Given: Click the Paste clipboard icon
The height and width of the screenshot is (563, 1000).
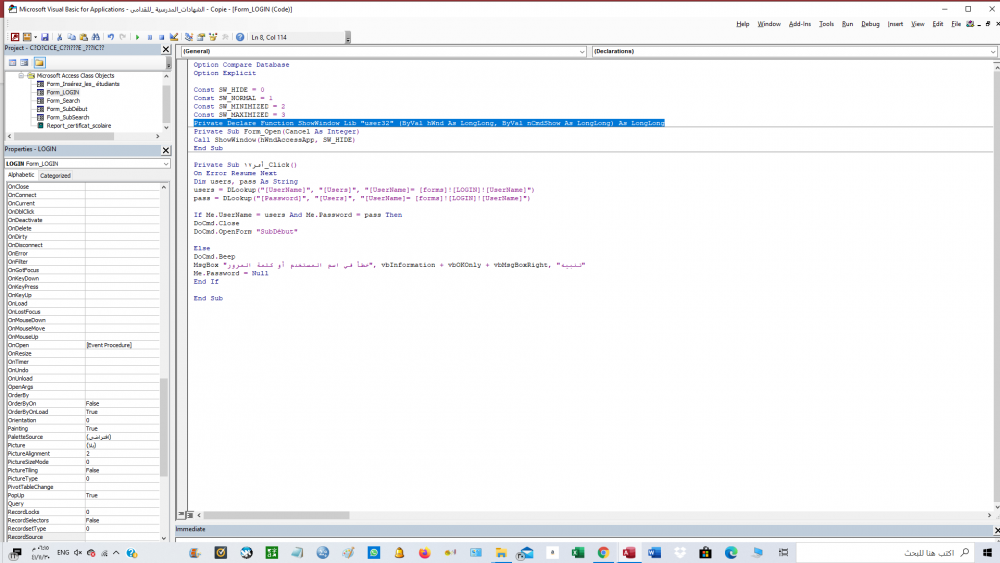Looking at the screenshot, I should pyautogui.click(x=84, y=38).
